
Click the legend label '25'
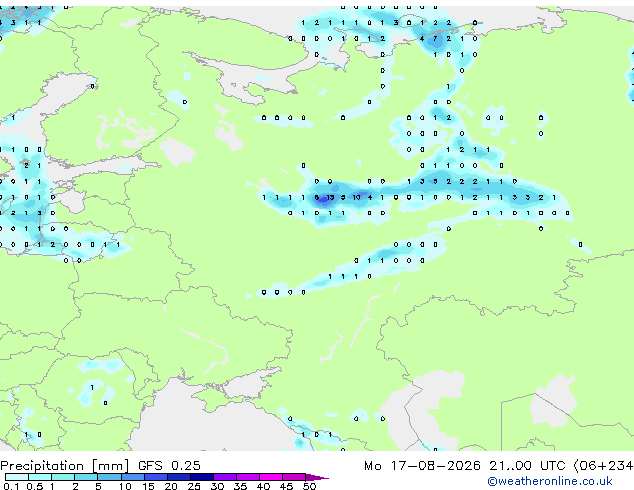194,486
